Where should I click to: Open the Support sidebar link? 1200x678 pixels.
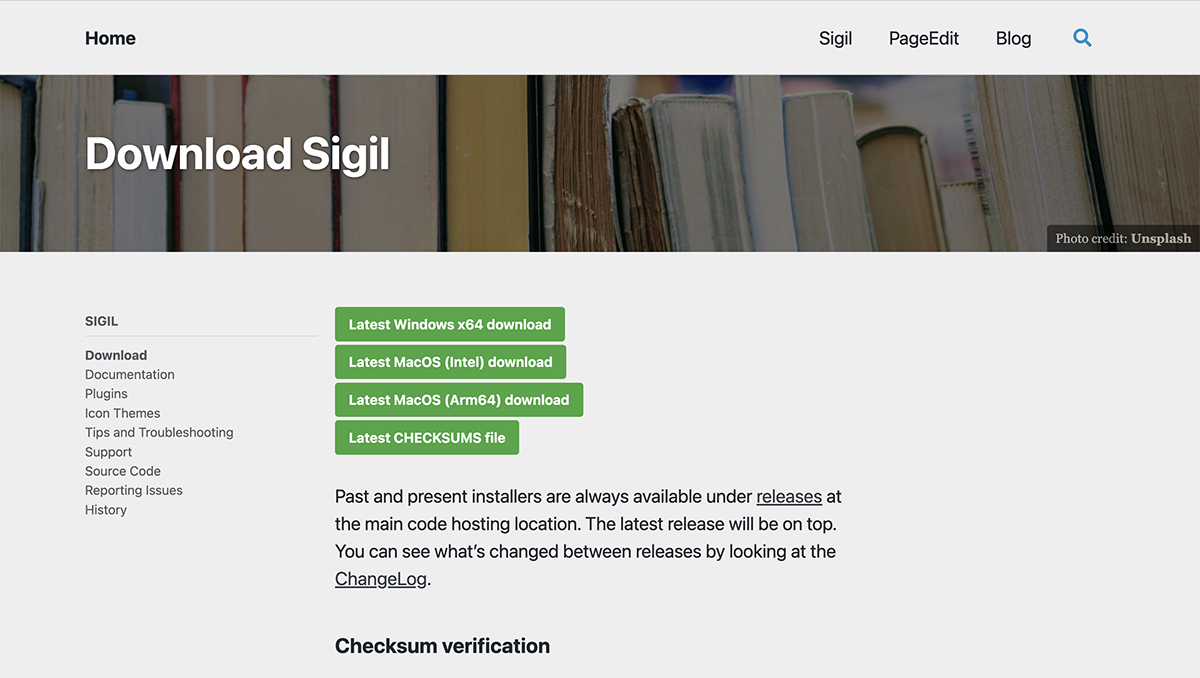click(108, 452)
